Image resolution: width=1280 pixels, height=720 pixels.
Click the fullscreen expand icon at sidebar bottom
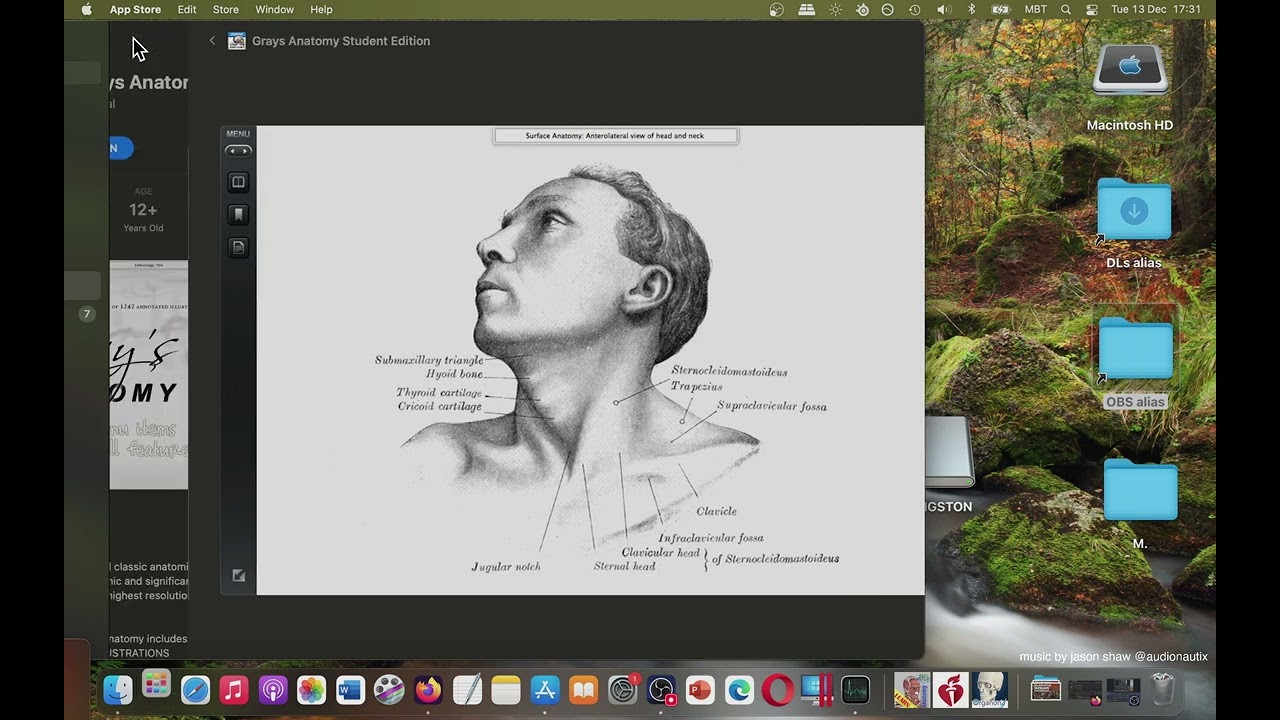238,575
